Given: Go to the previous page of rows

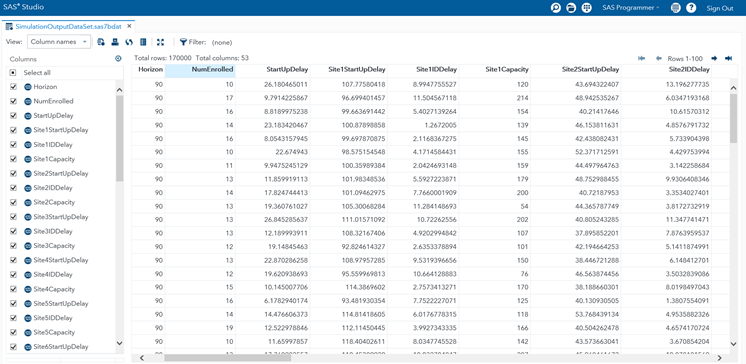Looking at the screenshot, I should (658, 58).
